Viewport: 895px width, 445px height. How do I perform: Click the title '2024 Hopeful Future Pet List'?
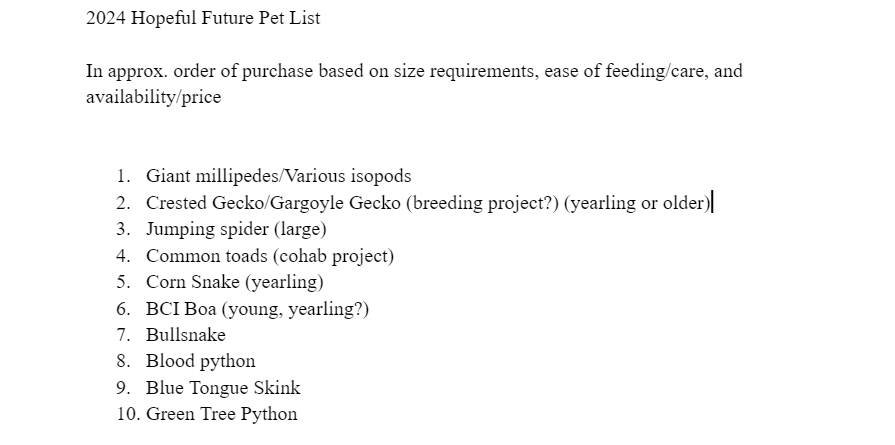pos(203,18)
